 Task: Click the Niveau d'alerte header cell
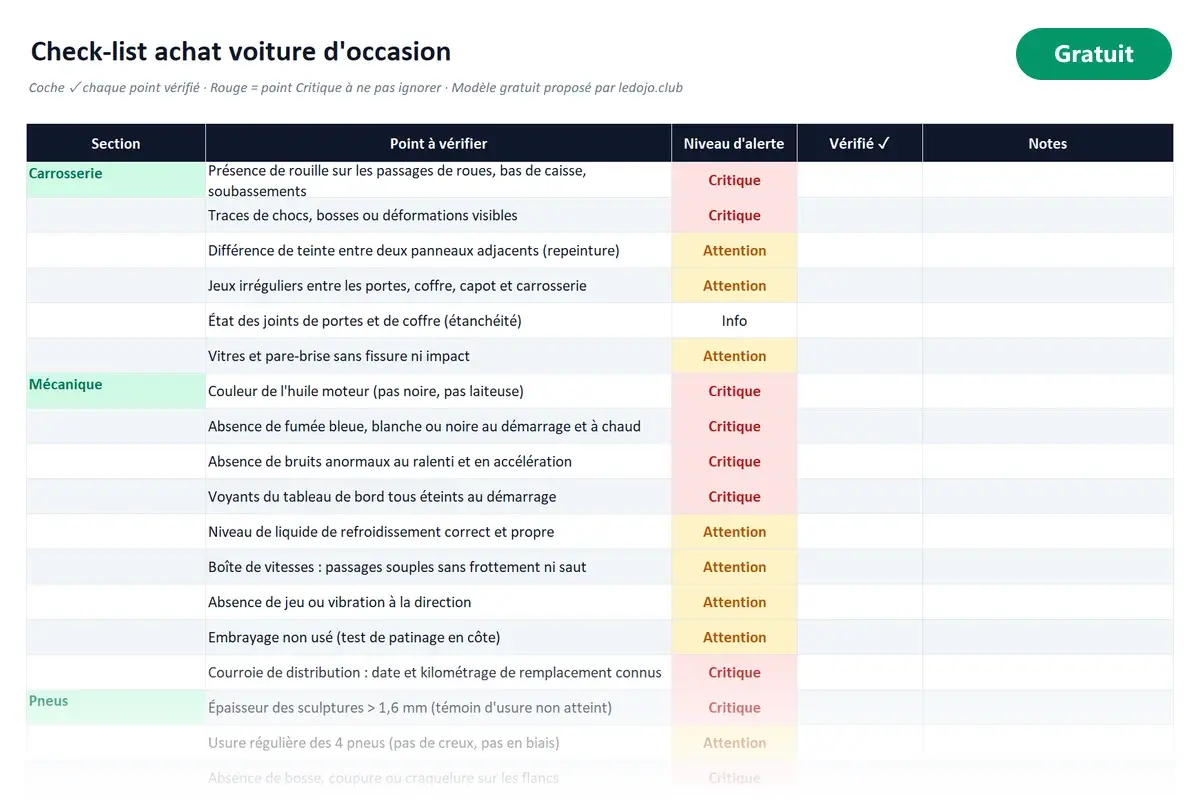click(x=734, y=143)
